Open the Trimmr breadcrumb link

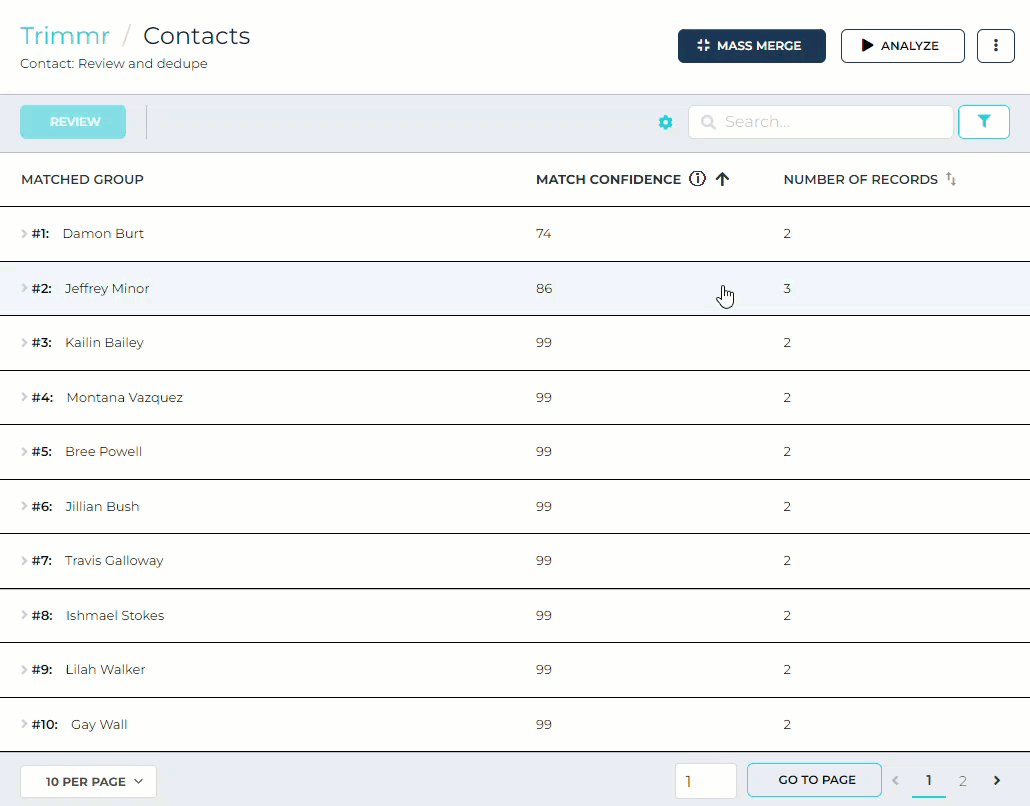(x=65, y=36)
